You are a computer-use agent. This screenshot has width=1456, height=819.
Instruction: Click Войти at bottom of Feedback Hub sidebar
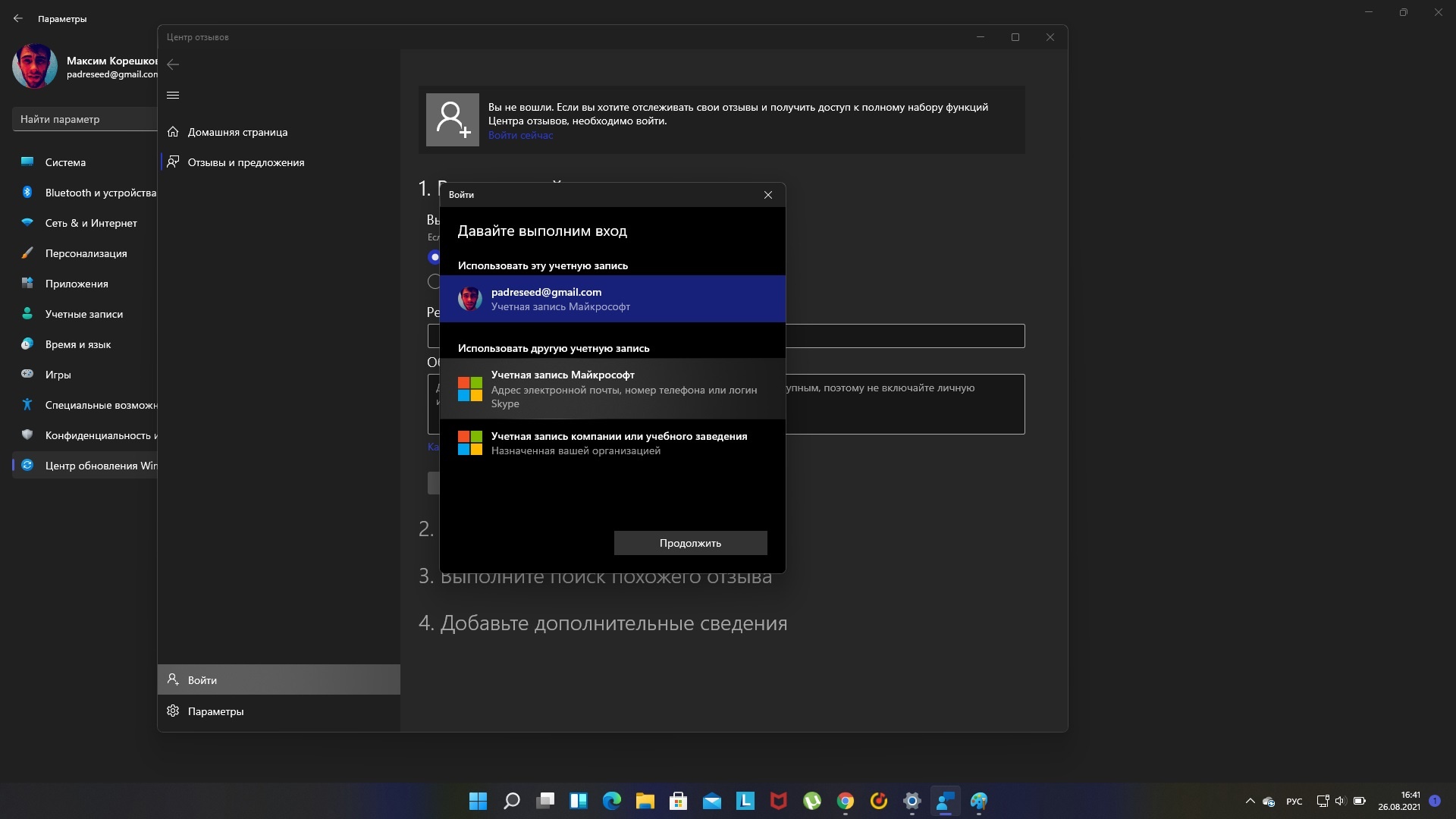pyautogui.click(x=279, y=679)
